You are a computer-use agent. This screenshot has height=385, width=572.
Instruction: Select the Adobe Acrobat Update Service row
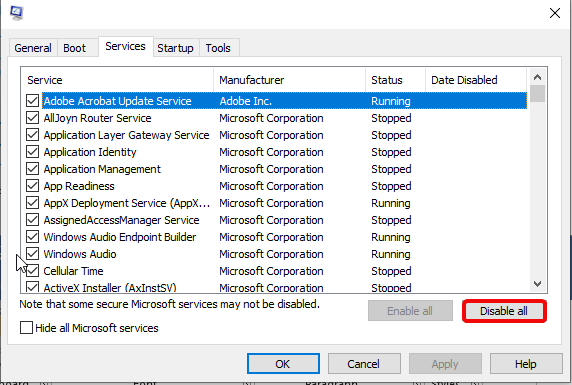coord(285,101)
